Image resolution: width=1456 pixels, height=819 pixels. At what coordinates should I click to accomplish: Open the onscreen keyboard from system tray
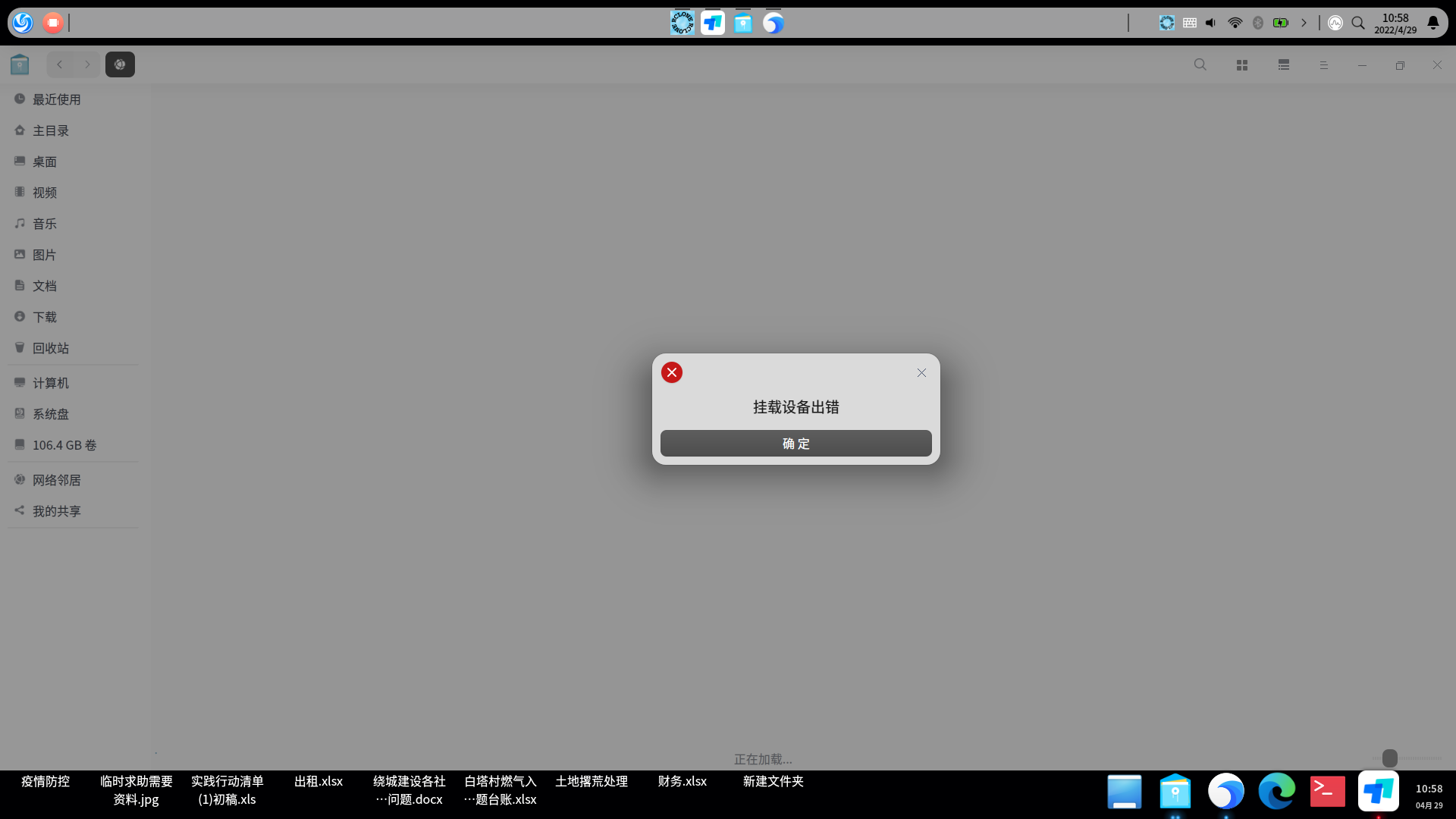tap(1188, 22)
